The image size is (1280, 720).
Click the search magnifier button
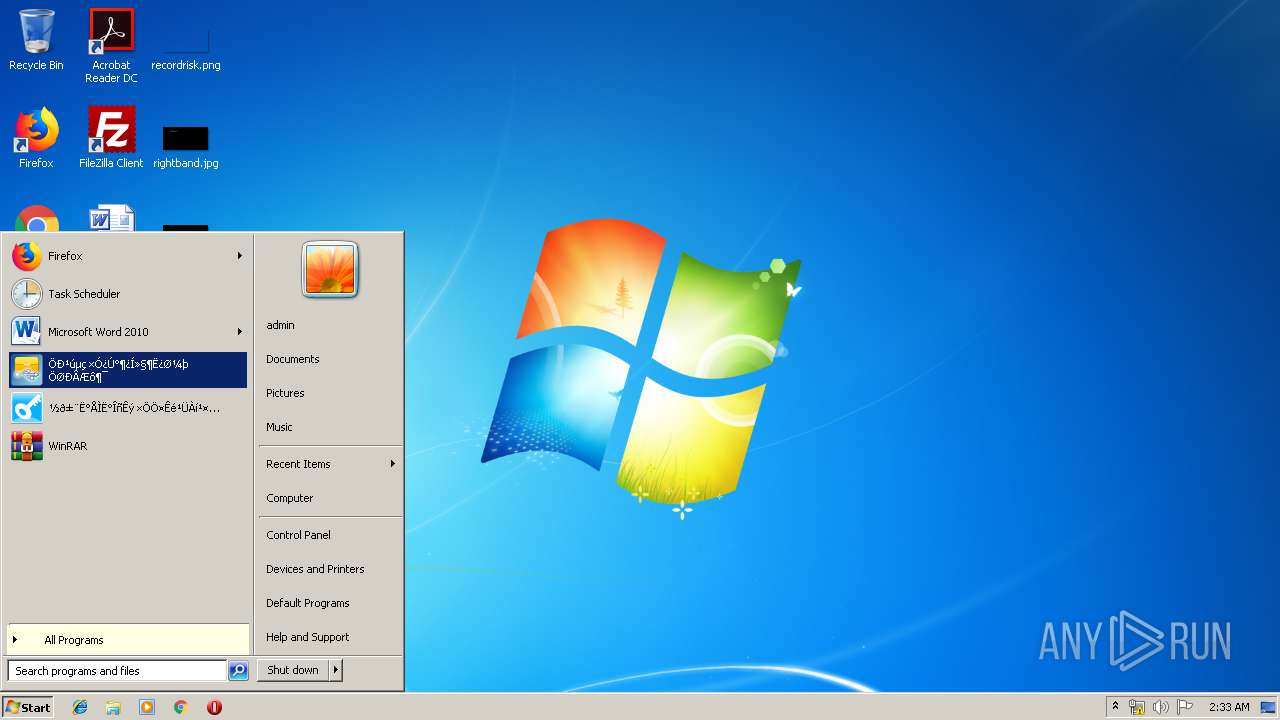[238, 671]
